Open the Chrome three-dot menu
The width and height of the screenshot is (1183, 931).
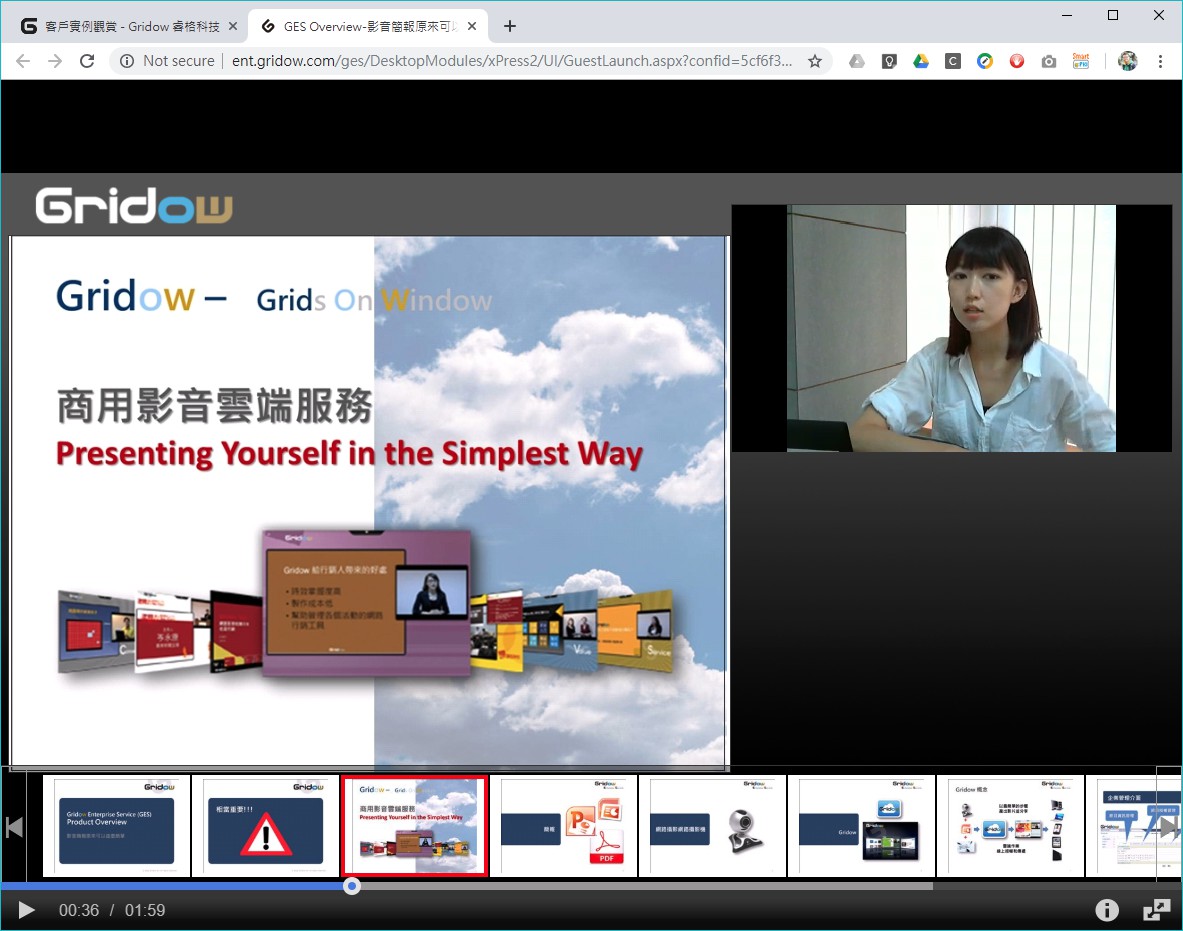pos(1160,61)
